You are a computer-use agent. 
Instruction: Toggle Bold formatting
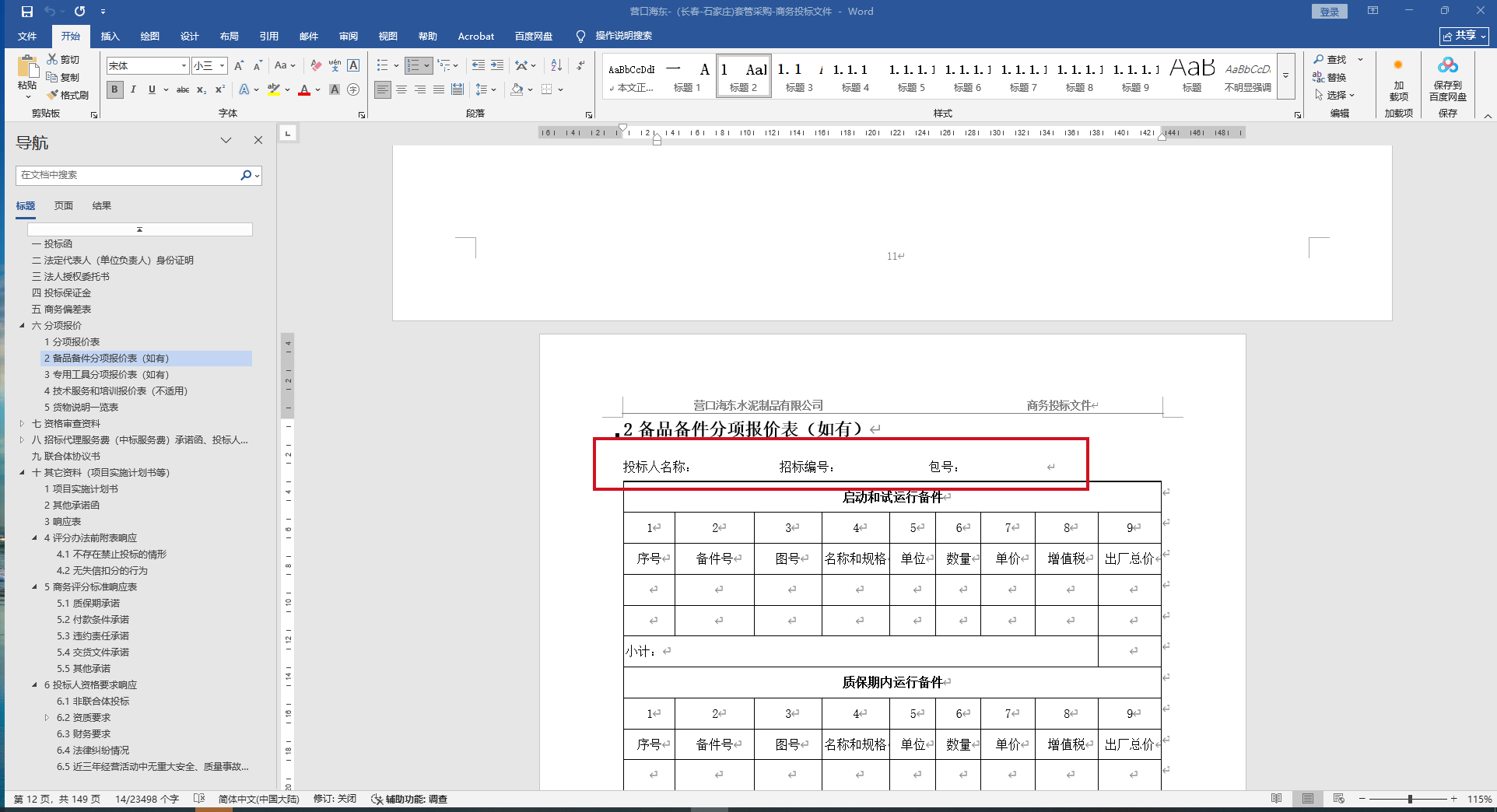click(x=114, y=90)
